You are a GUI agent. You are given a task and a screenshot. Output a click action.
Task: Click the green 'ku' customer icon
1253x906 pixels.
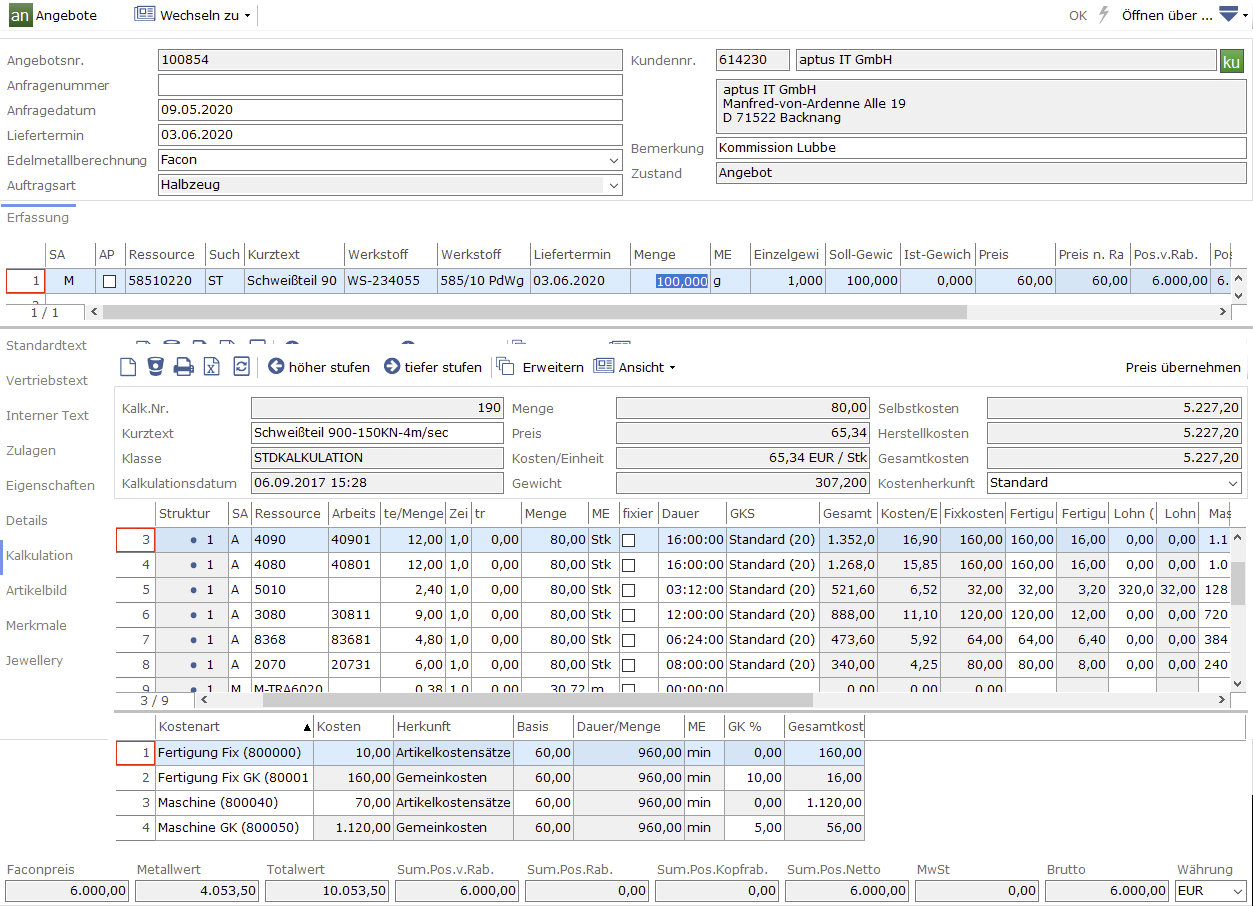pyautogui.click(x=1232, y=61)
